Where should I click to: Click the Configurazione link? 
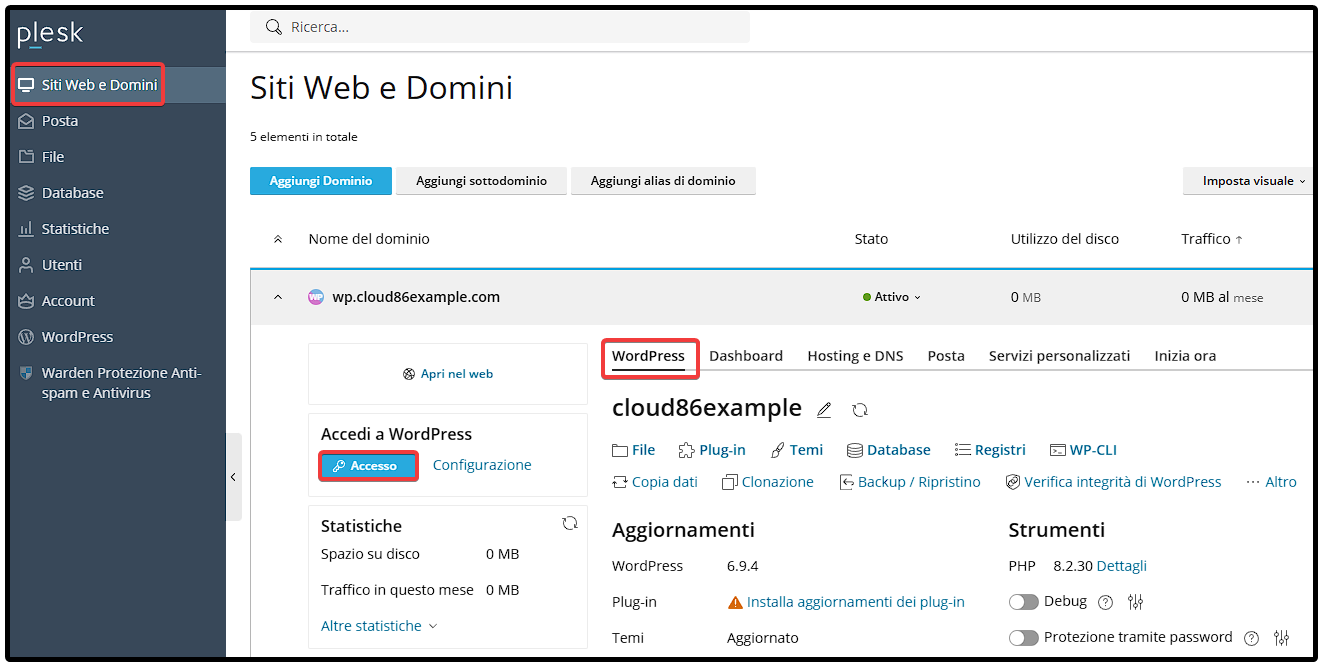click(482, 465)
